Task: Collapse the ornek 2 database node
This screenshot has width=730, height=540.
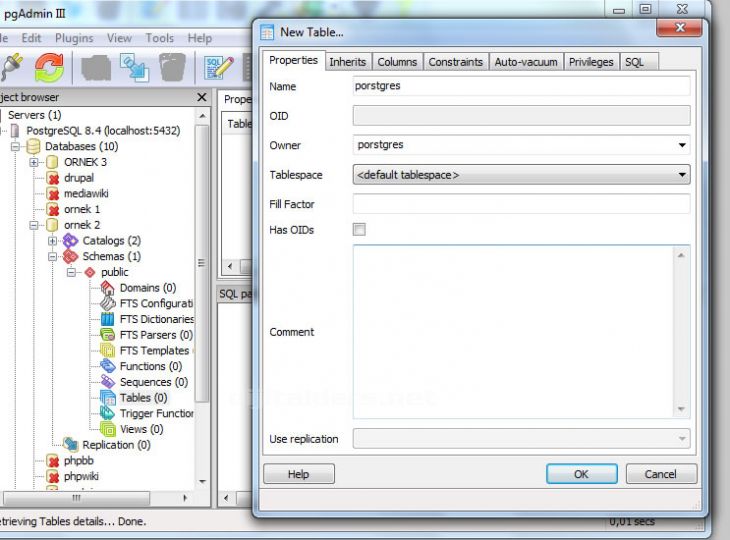Action: point(34,225)
